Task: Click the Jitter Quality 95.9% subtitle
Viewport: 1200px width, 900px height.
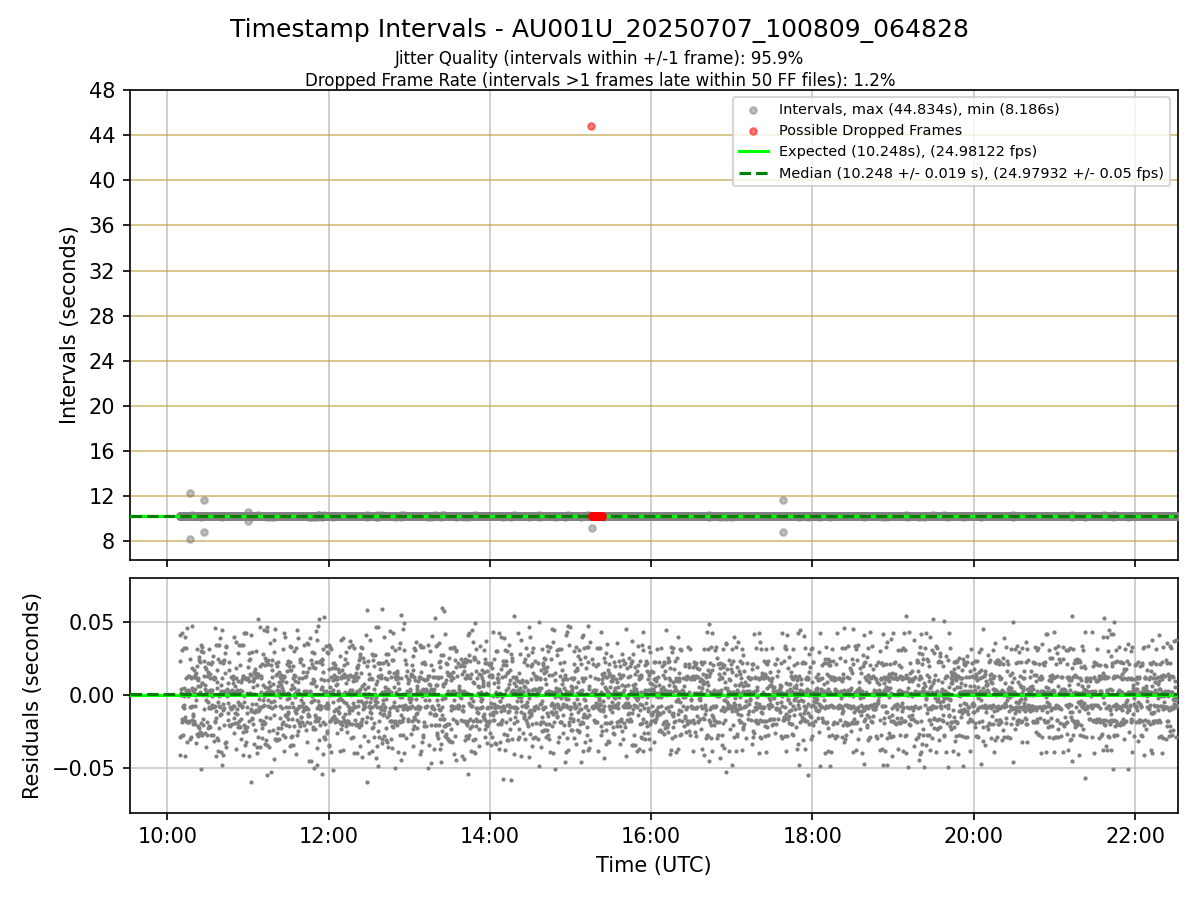Action: click(x=599, y=58)
